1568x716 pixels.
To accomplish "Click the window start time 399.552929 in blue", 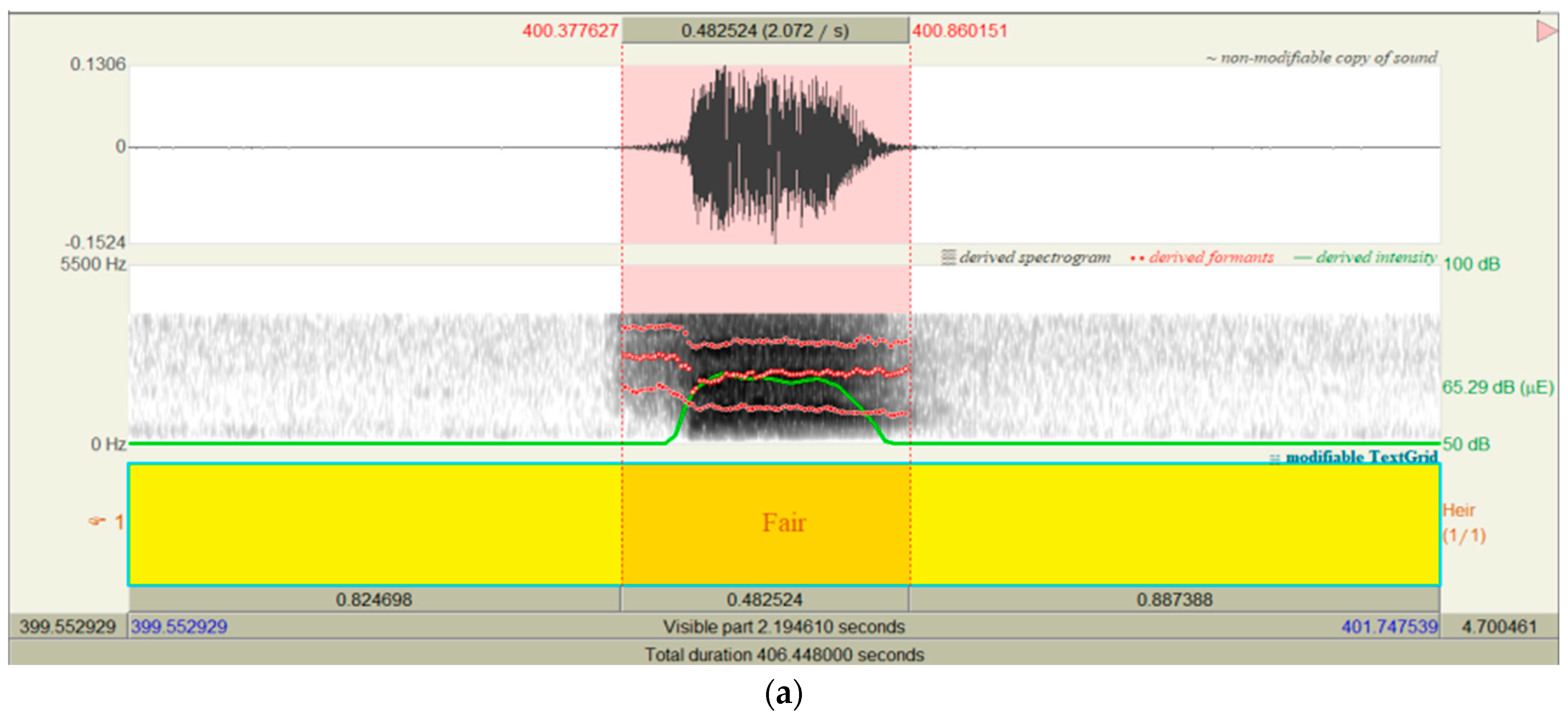I will 179,626.
